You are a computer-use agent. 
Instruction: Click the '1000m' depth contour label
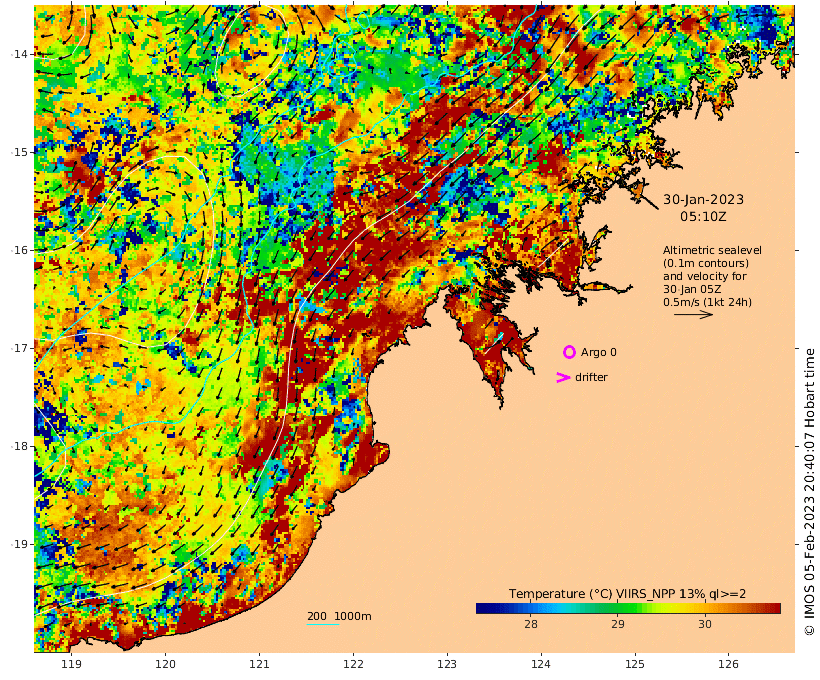click(x=353, y=616)
